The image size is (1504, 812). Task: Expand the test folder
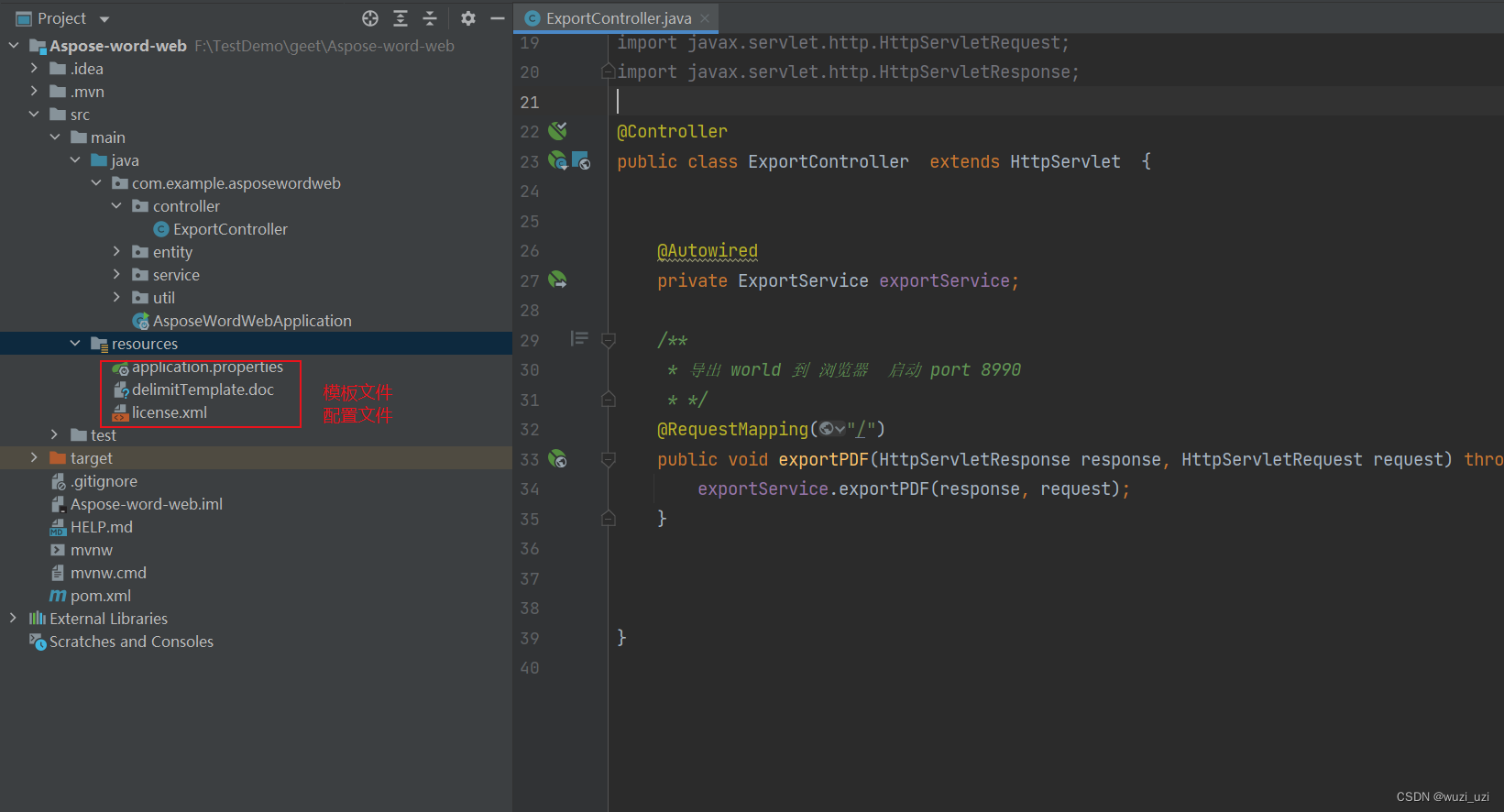click(55, 434)
